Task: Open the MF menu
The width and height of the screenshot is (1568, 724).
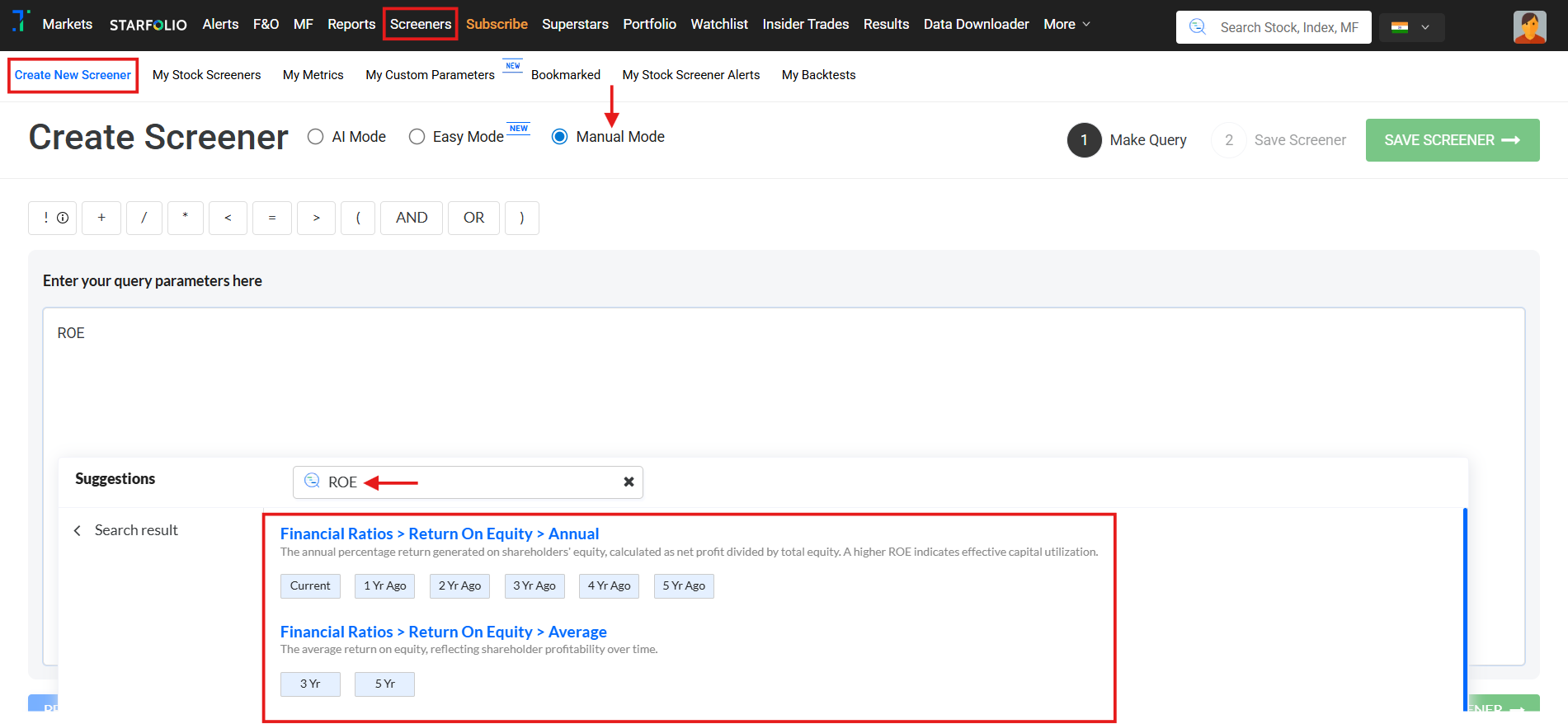Action: pos(303,24)
